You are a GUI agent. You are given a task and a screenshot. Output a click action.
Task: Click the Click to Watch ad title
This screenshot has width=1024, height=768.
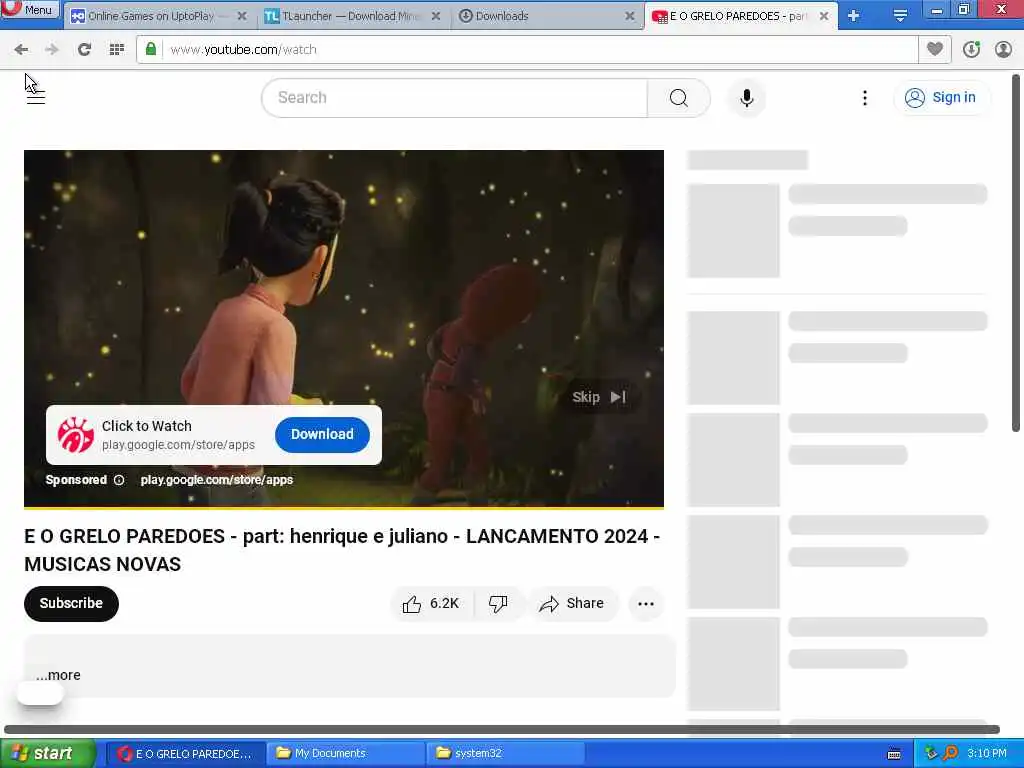pos(147,426)
